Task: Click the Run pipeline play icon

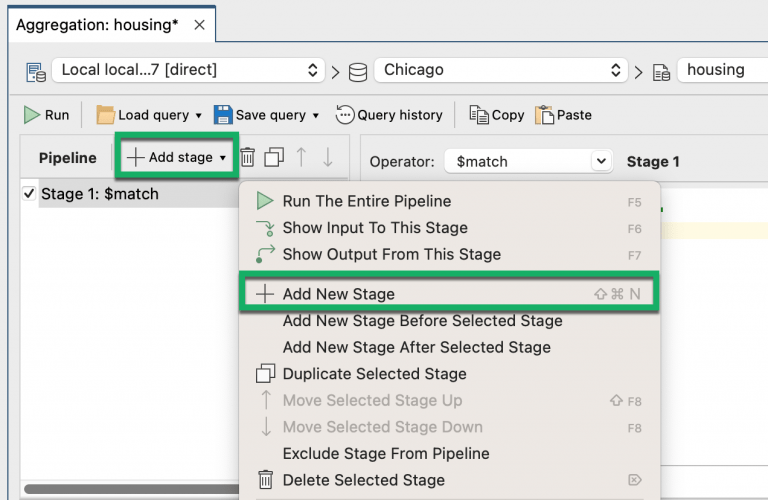Action: click(32, 115)
